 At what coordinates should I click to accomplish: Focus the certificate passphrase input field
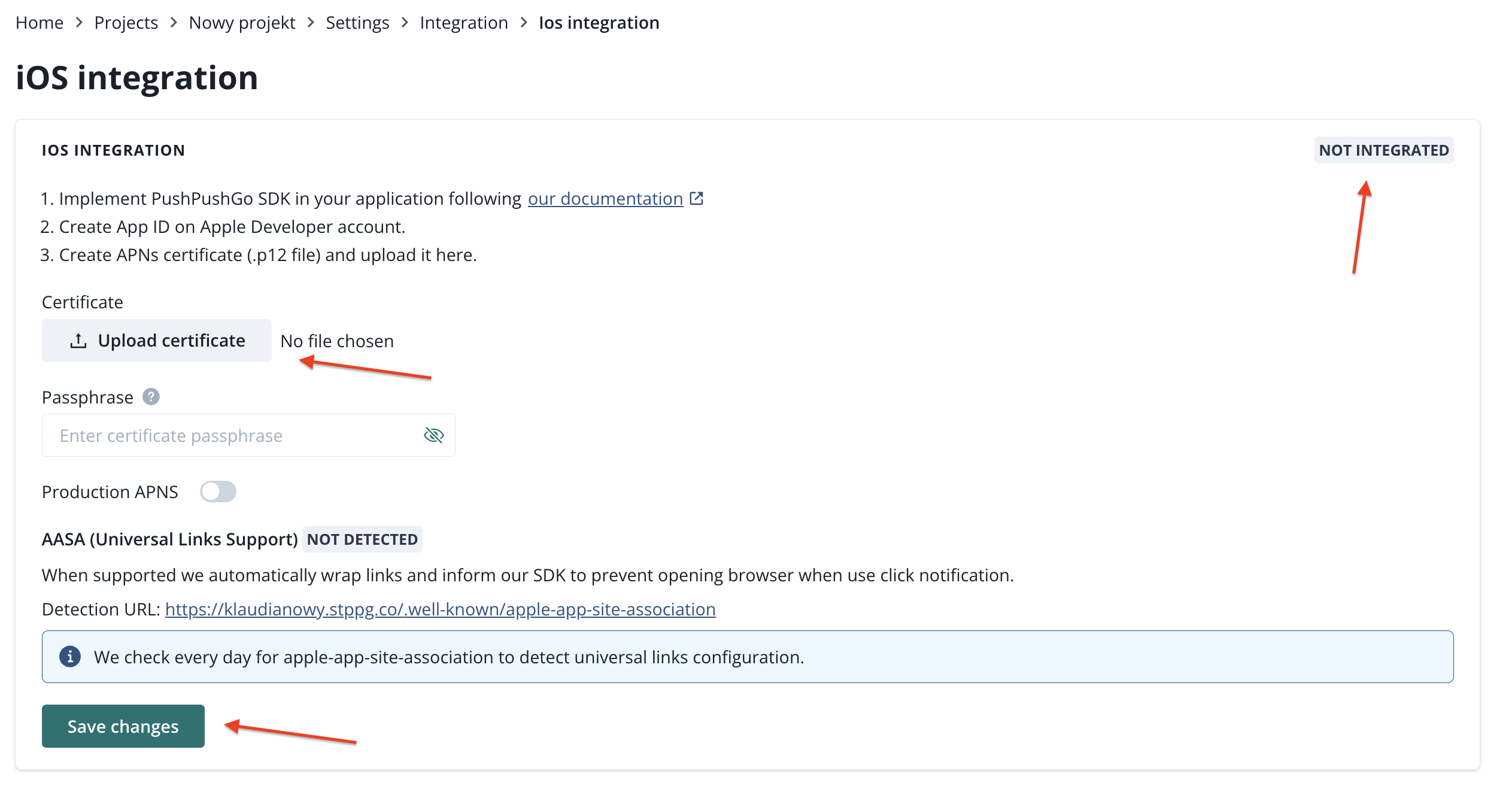coord(233,435)
